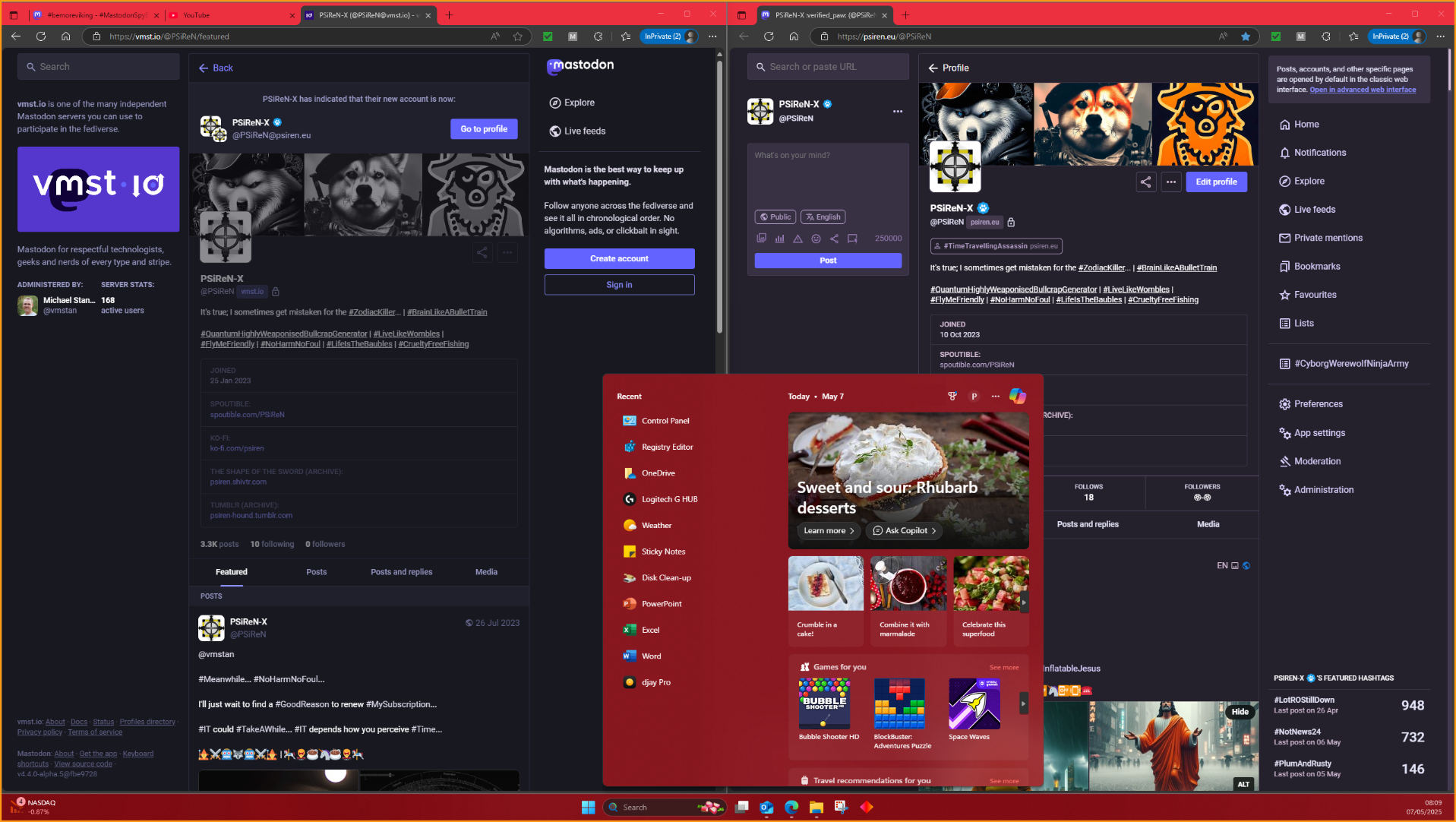The width and height of the screenshot is (1456, 822).
Task: Open the Bubble Shooter HD game thumbnail
Action: click(x=824, y=703)
